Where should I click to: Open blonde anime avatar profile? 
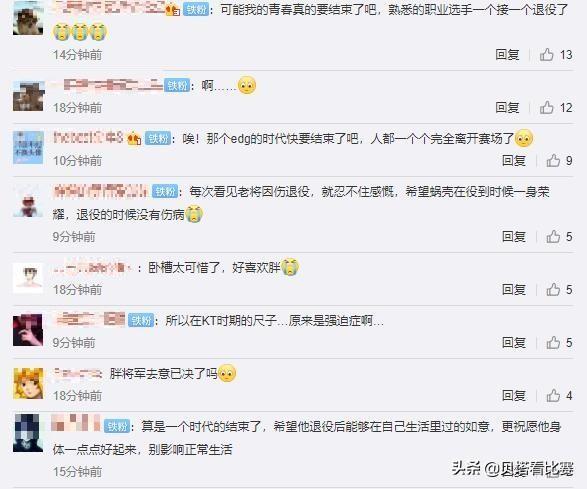coord(28,383)
